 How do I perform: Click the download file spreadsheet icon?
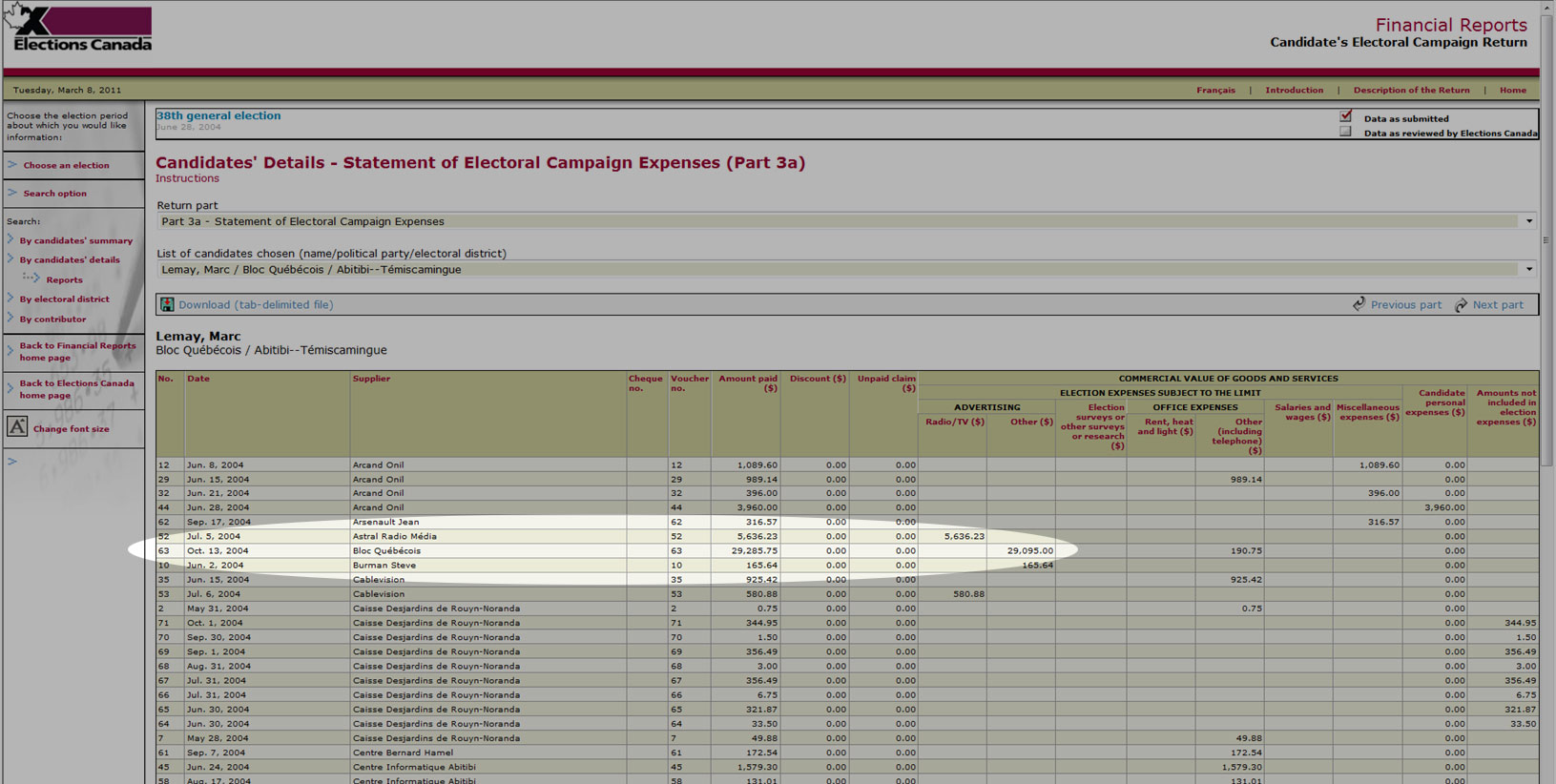(167, 305)
